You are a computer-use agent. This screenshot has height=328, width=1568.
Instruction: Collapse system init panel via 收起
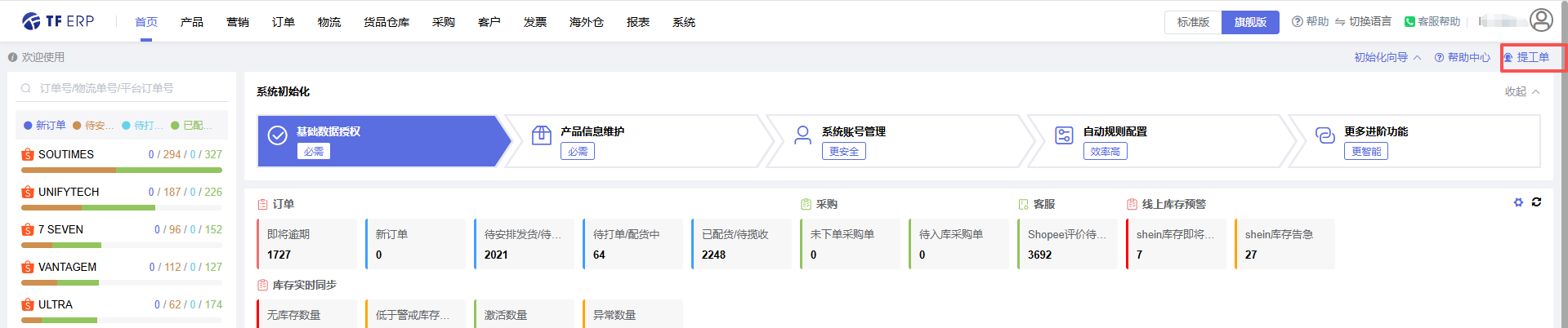tap(1521, 91)
